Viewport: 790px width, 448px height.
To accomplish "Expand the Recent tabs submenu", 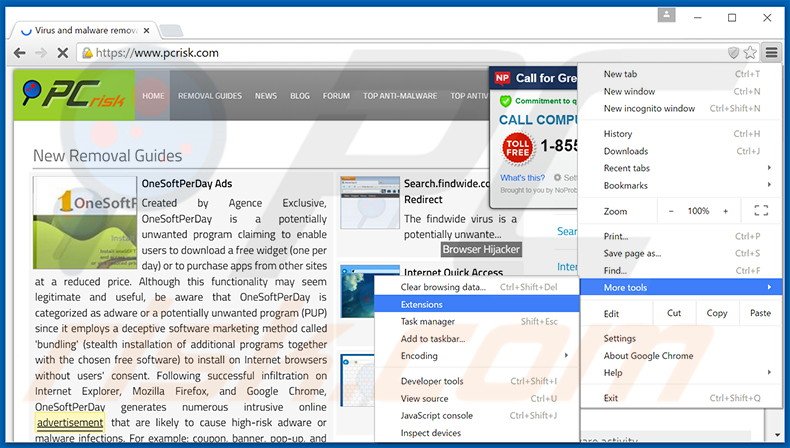I will 681,168.
